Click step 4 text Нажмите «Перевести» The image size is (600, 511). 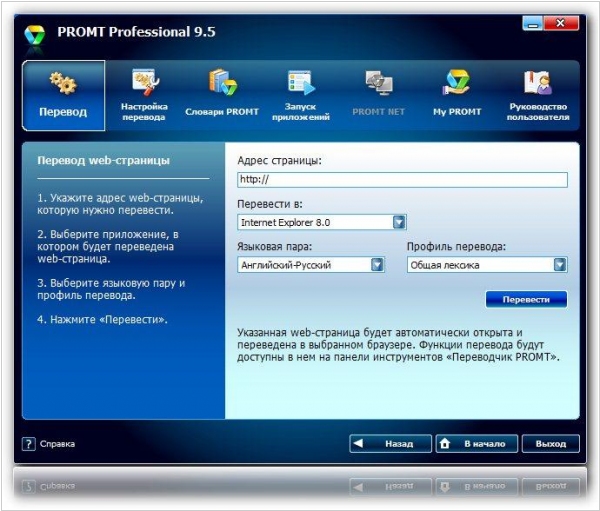103,320
